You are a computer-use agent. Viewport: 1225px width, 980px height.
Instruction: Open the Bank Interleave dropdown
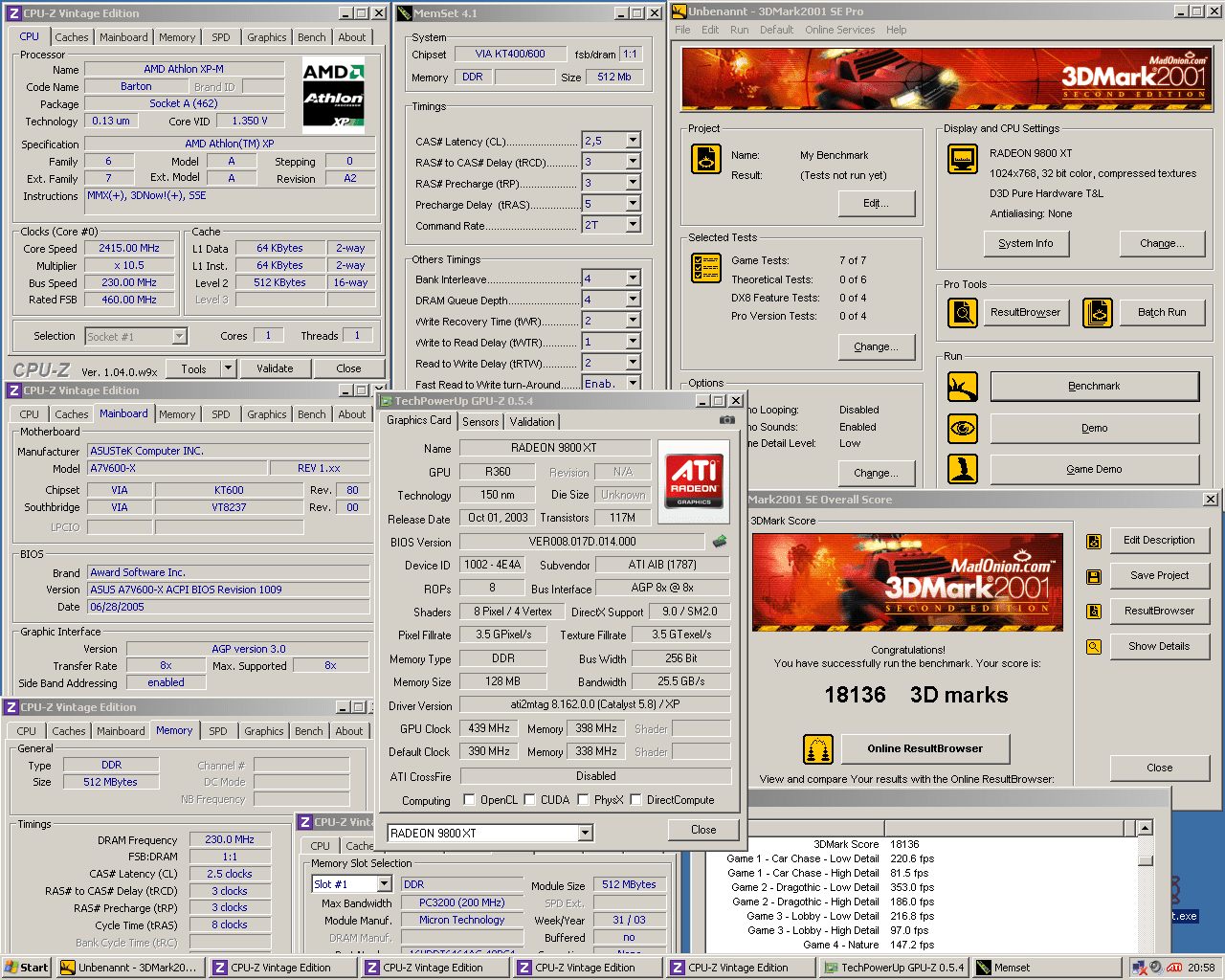tap(633, 278)
